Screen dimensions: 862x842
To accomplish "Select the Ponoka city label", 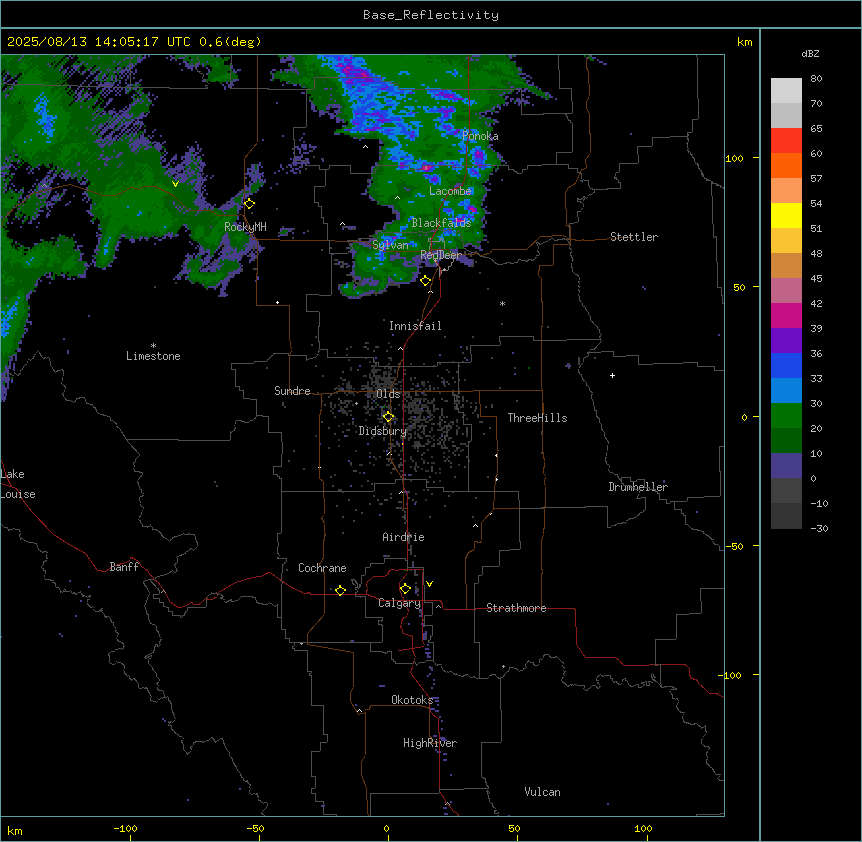I will (480, 136).
